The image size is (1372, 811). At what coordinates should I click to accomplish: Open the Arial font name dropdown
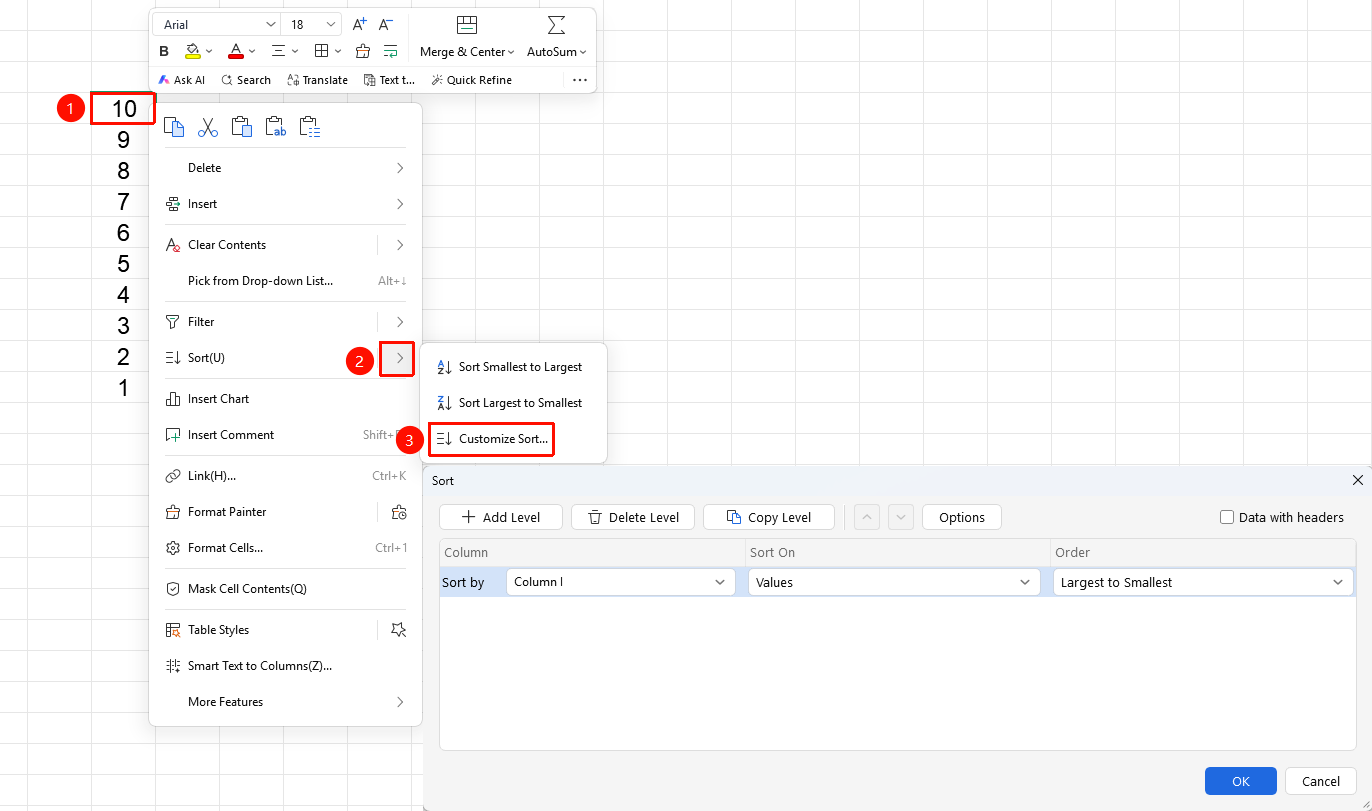click(x=217, y=24)
